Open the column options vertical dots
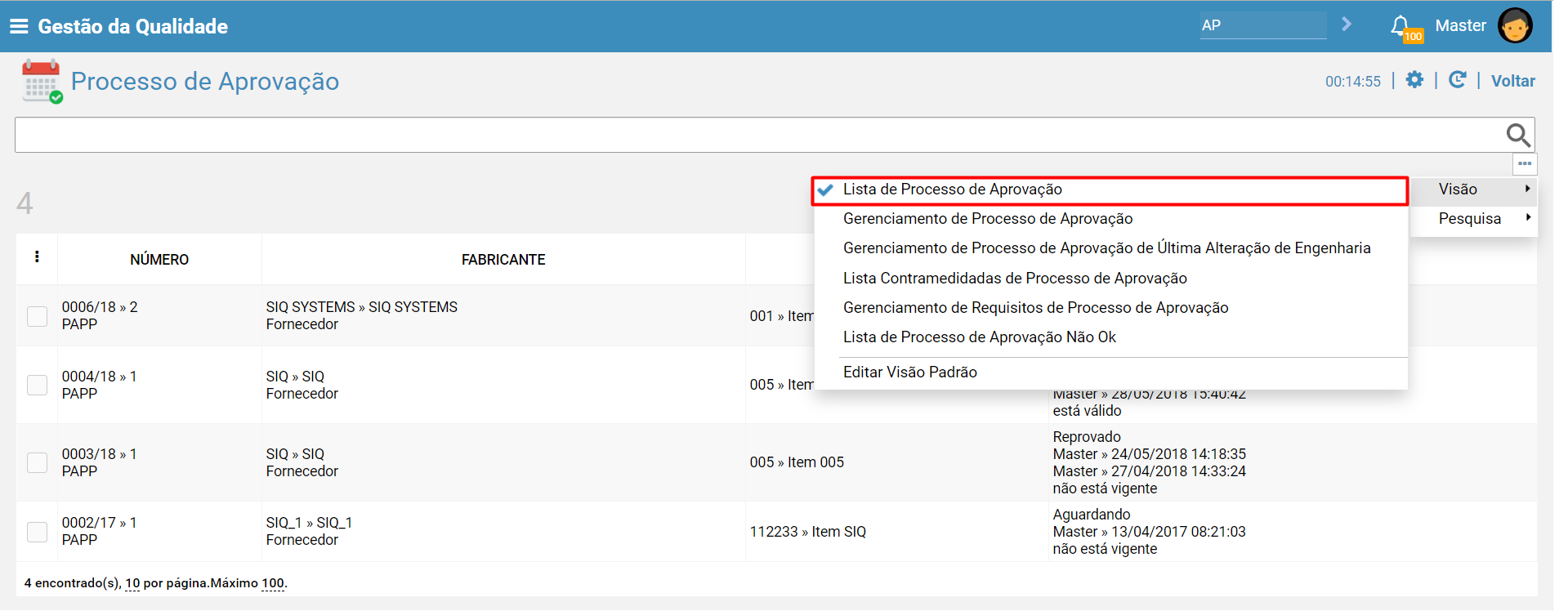The height and width of the screenshot is (611, 1568). click(37, 257)
